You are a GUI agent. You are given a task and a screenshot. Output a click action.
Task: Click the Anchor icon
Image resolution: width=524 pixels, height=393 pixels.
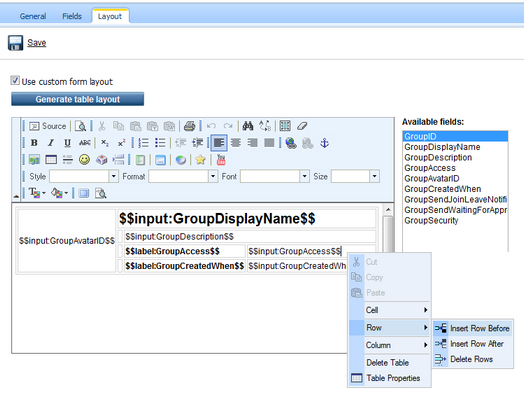[x=324, y=143]
